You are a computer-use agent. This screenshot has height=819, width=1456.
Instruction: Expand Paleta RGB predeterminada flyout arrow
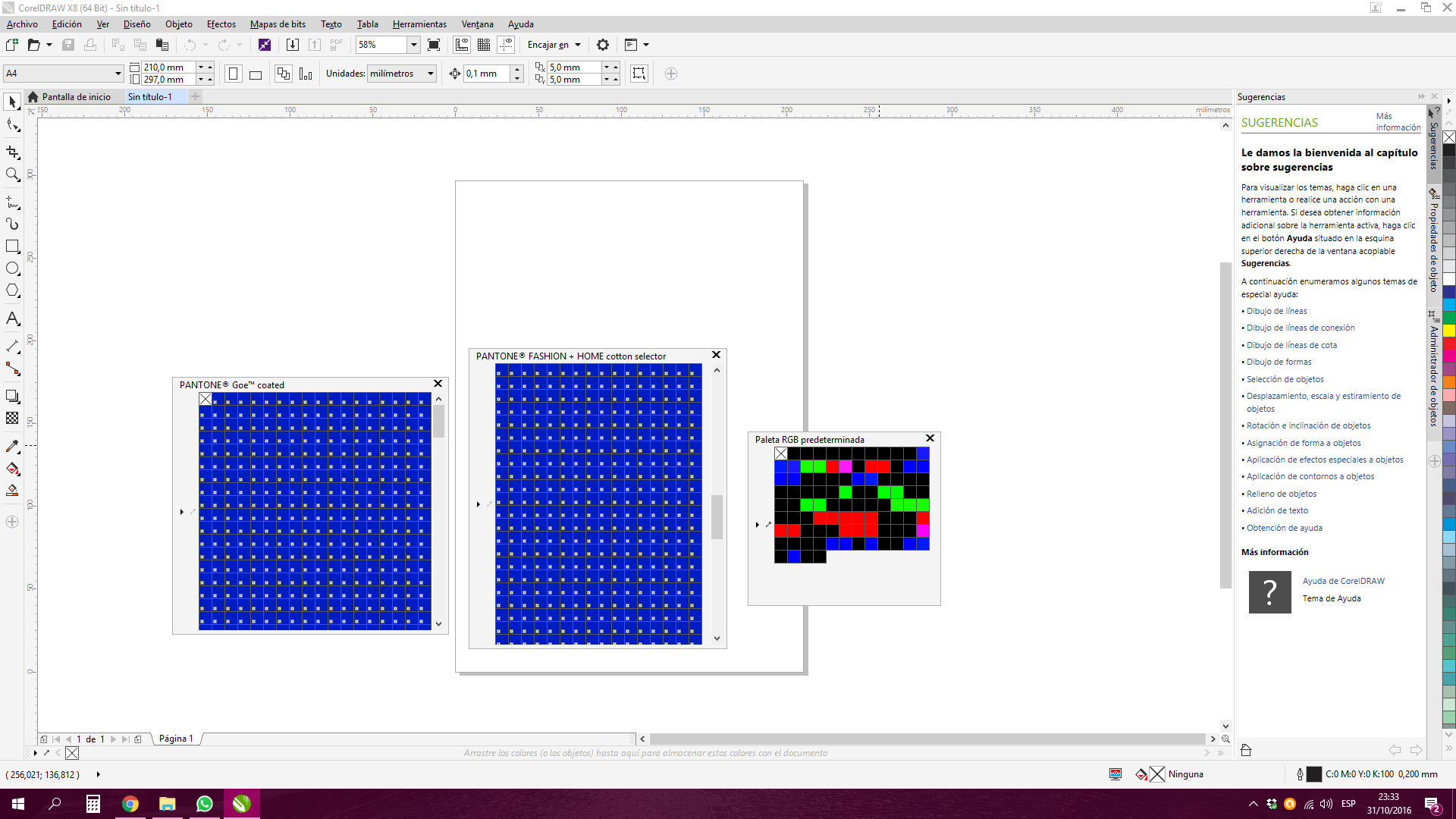757,524
